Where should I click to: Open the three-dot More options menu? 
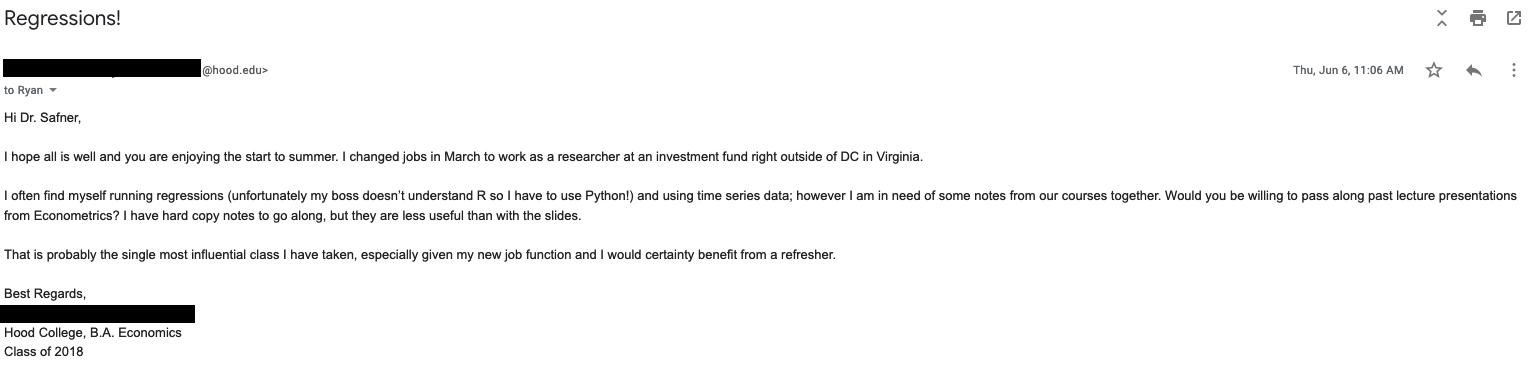1513,70
